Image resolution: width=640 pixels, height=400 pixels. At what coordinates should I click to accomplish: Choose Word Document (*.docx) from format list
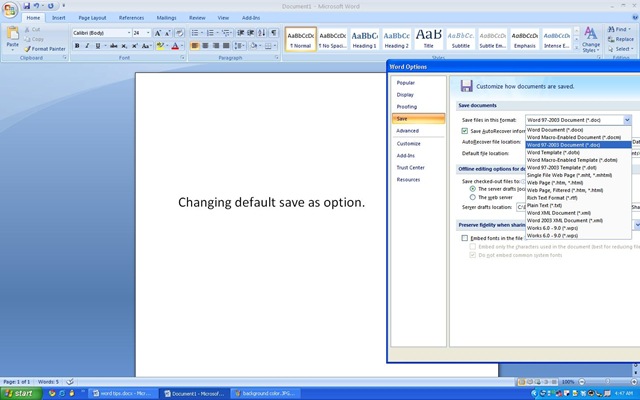[578, 130]
